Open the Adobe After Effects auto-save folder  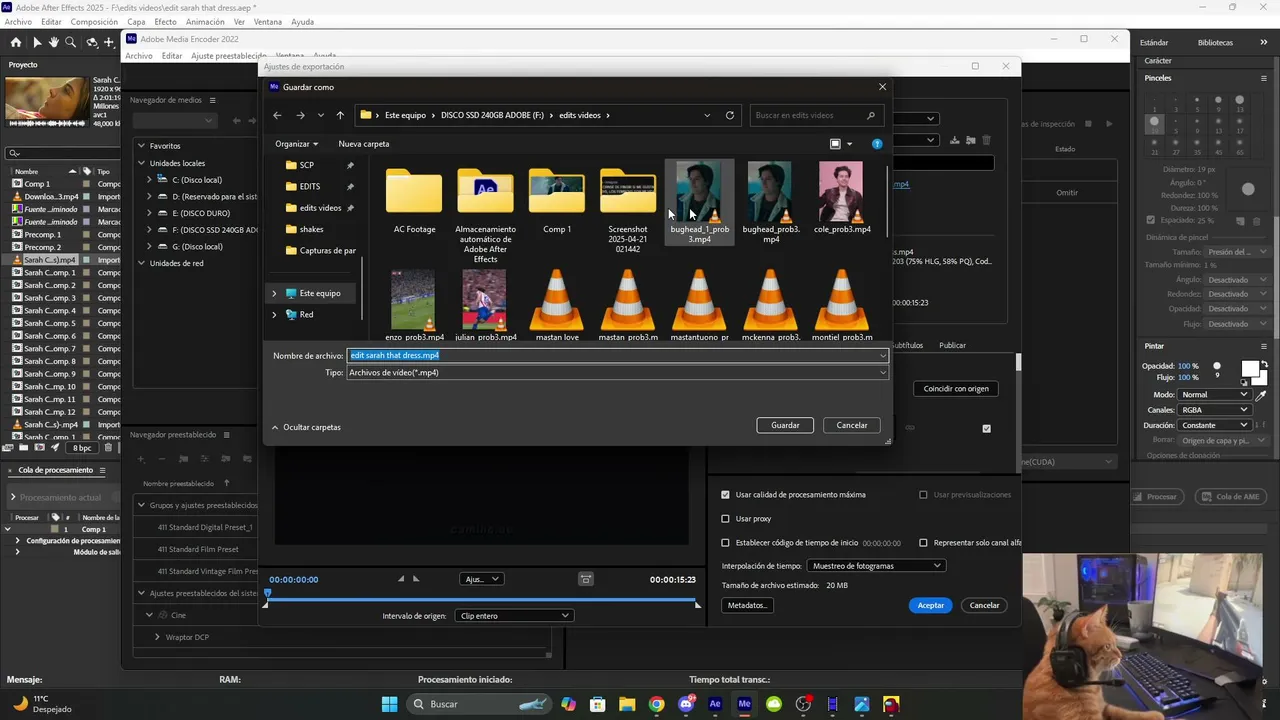485,215
